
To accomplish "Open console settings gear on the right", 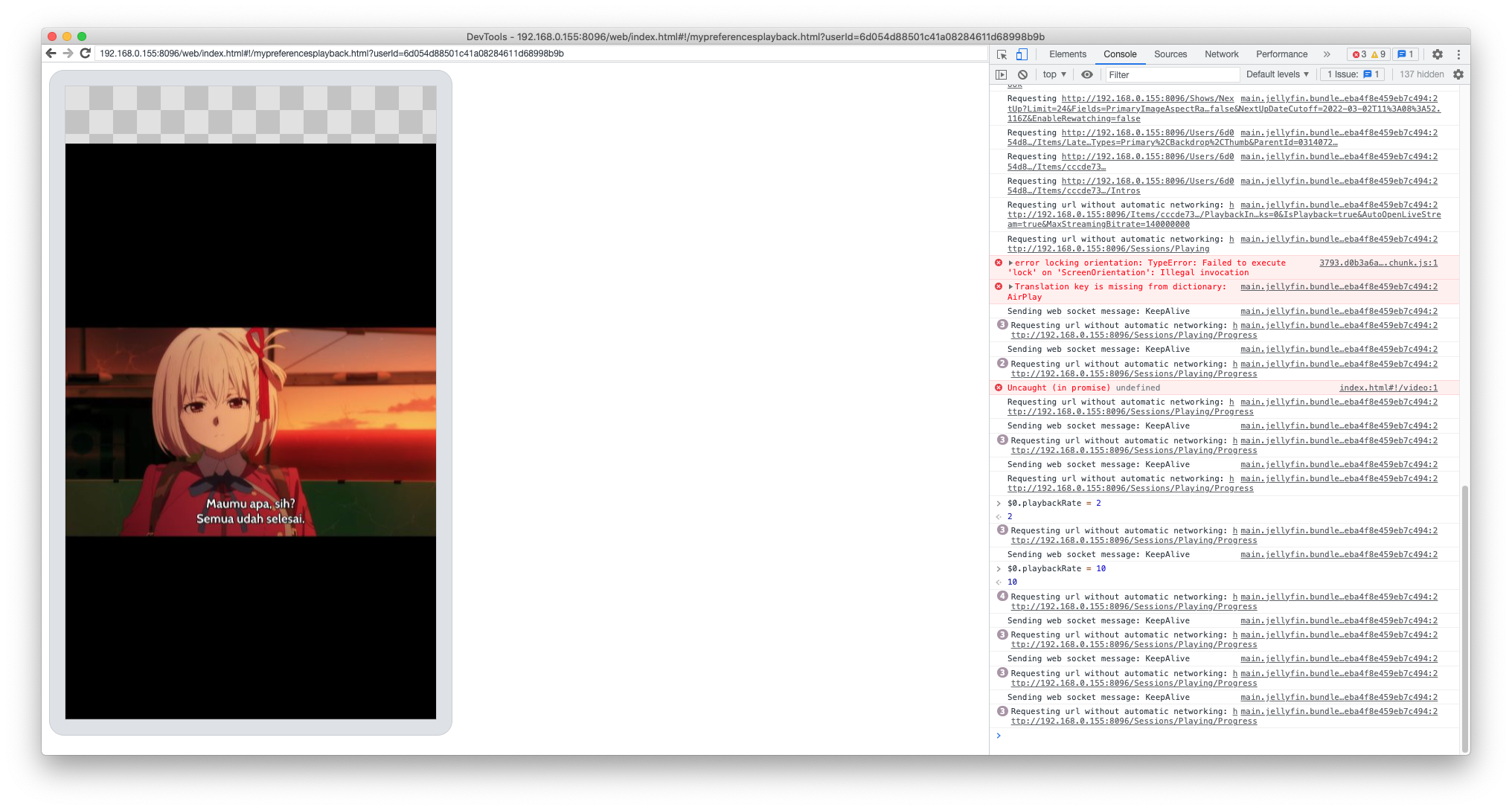I will coord(1458,74).
